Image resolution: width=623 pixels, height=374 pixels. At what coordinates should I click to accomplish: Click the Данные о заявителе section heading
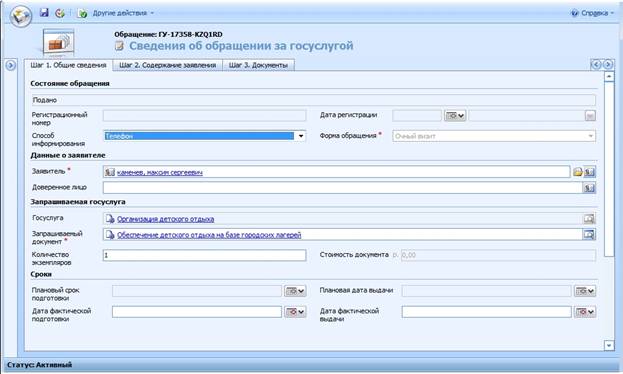tap(68, 155)
